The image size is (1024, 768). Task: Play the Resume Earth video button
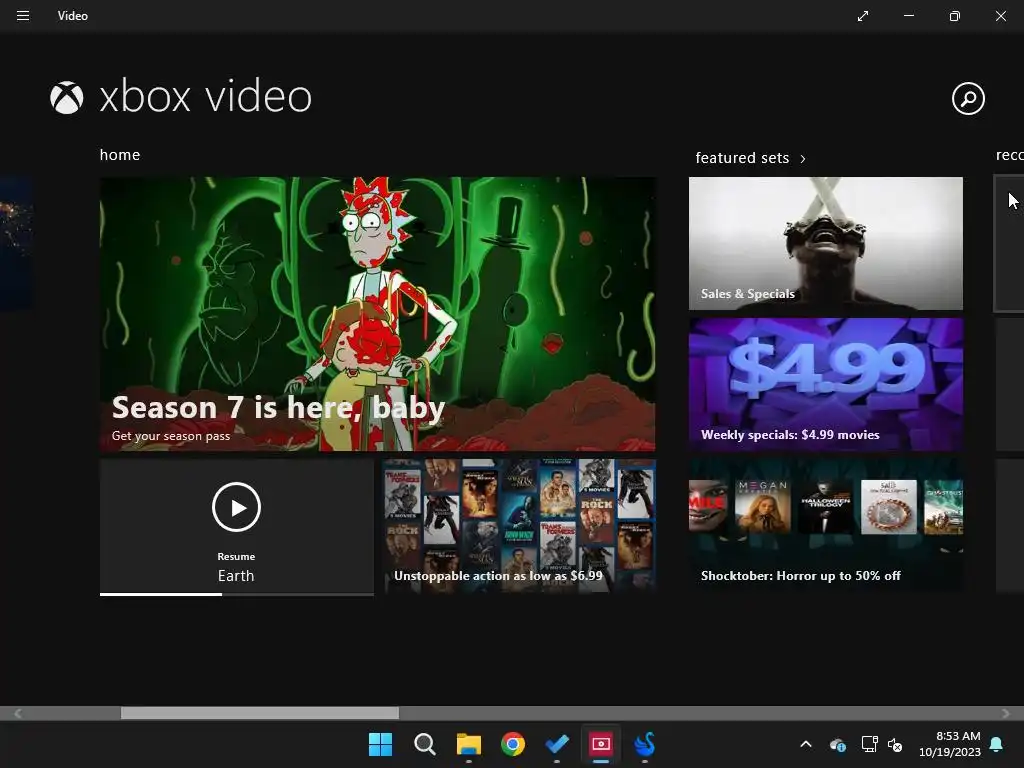pos(236,507)
